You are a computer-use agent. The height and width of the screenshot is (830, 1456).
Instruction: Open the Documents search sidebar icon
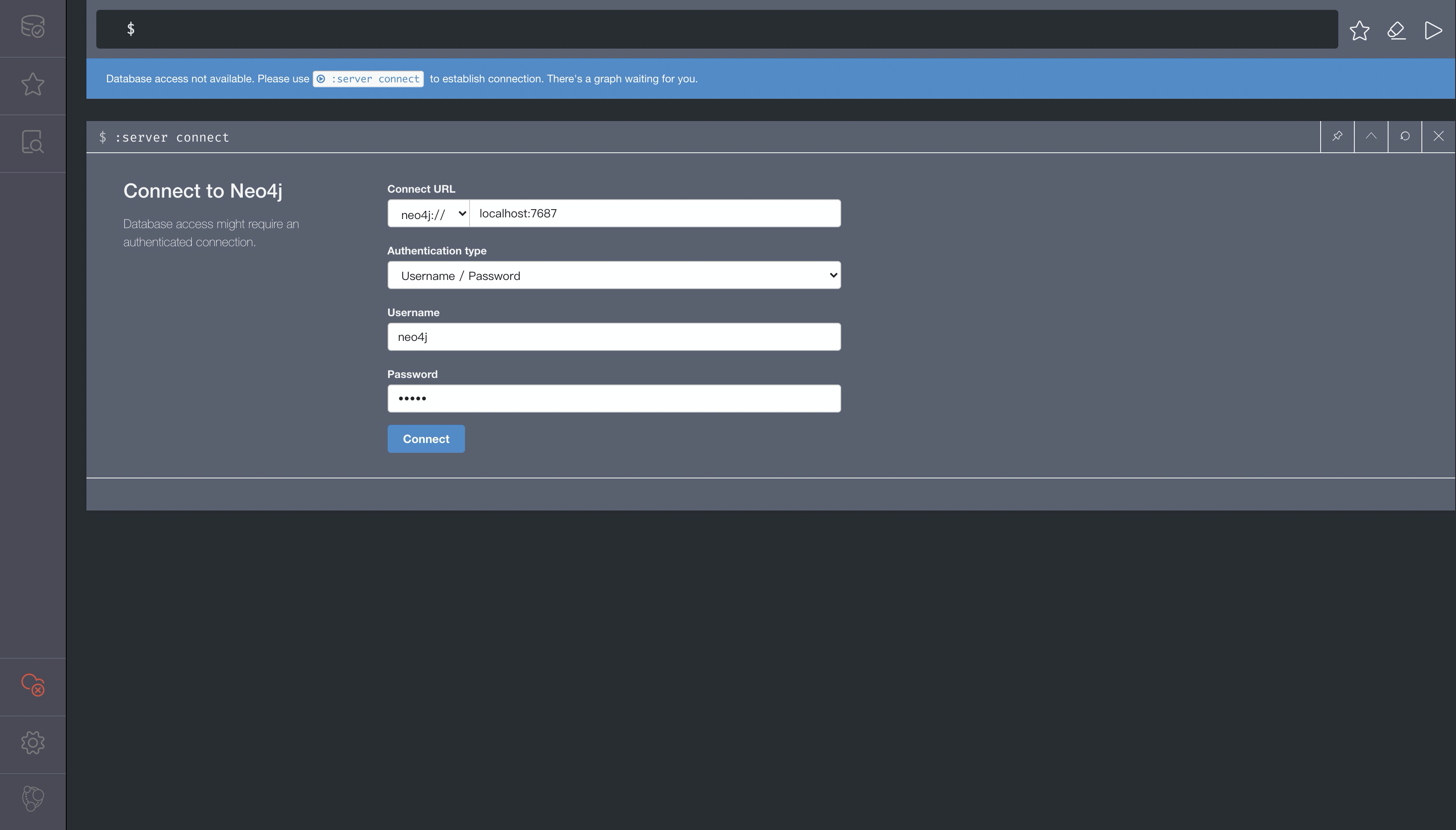(33, 142)
